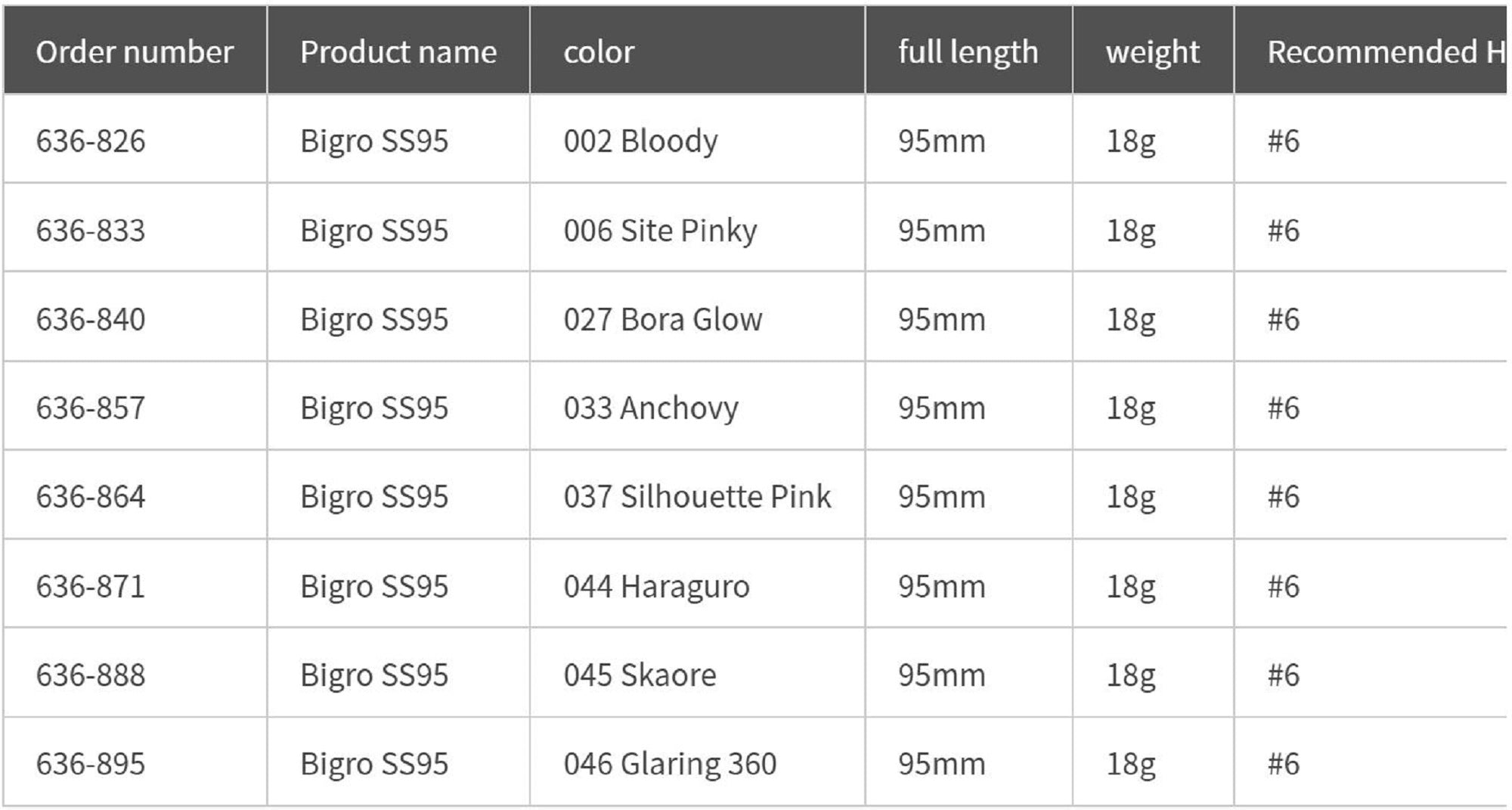The image size is (1512, 810).
Task: Select the 002 Bloody color cell
Action: coord(640,141)
